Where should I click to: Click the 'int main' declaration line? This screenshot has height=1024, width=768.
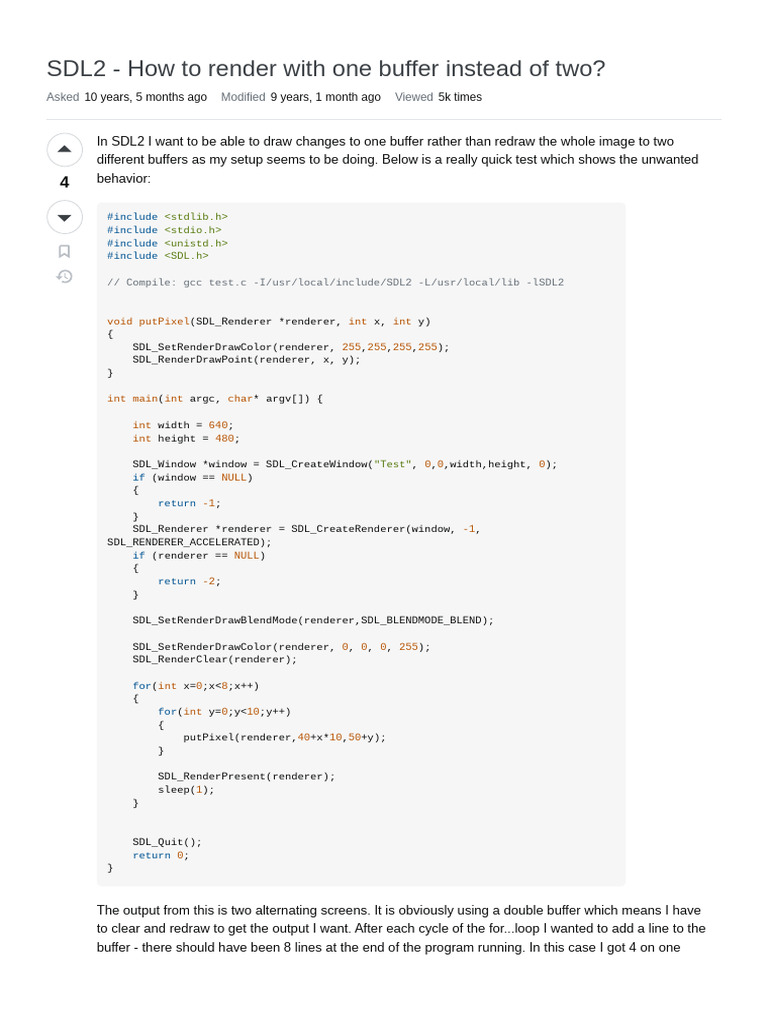(215, 399)
